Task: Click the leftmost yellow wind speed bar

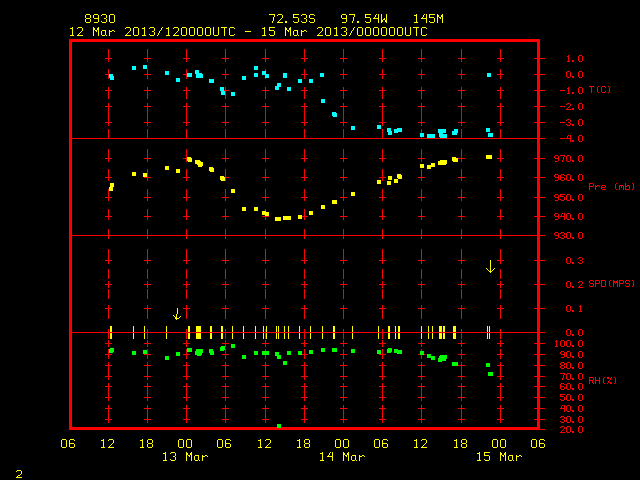Action: coord(111,332)
